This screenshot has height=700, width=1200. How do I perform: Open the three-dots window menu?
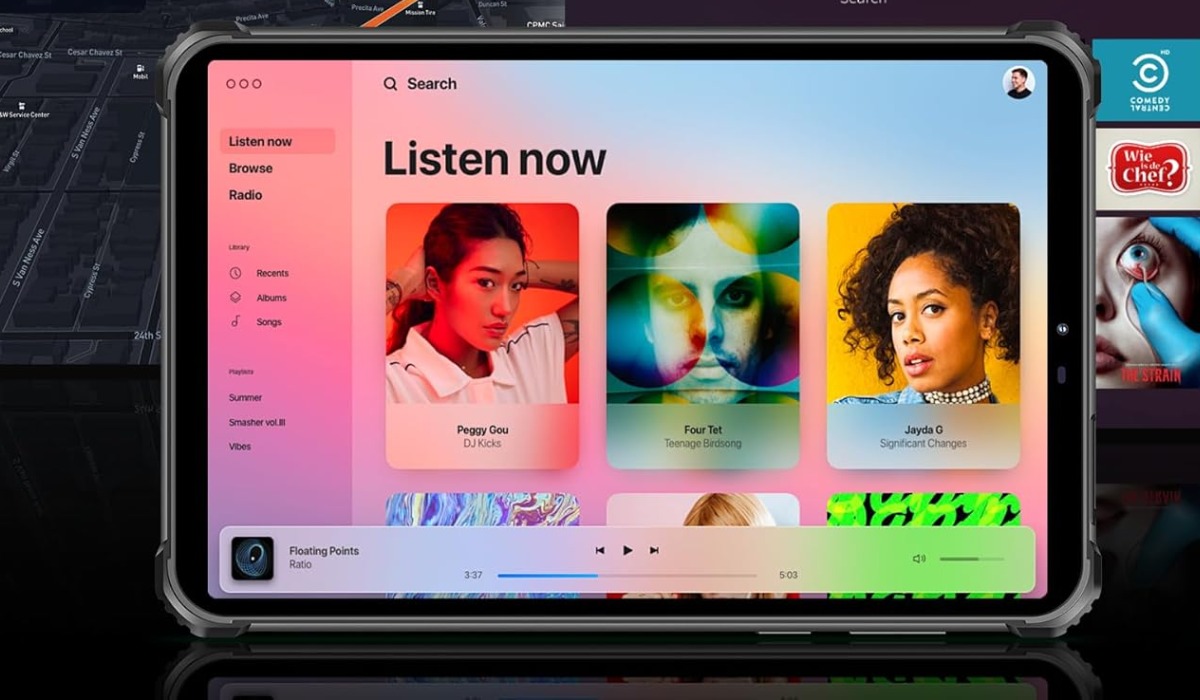tap(243, 84)
